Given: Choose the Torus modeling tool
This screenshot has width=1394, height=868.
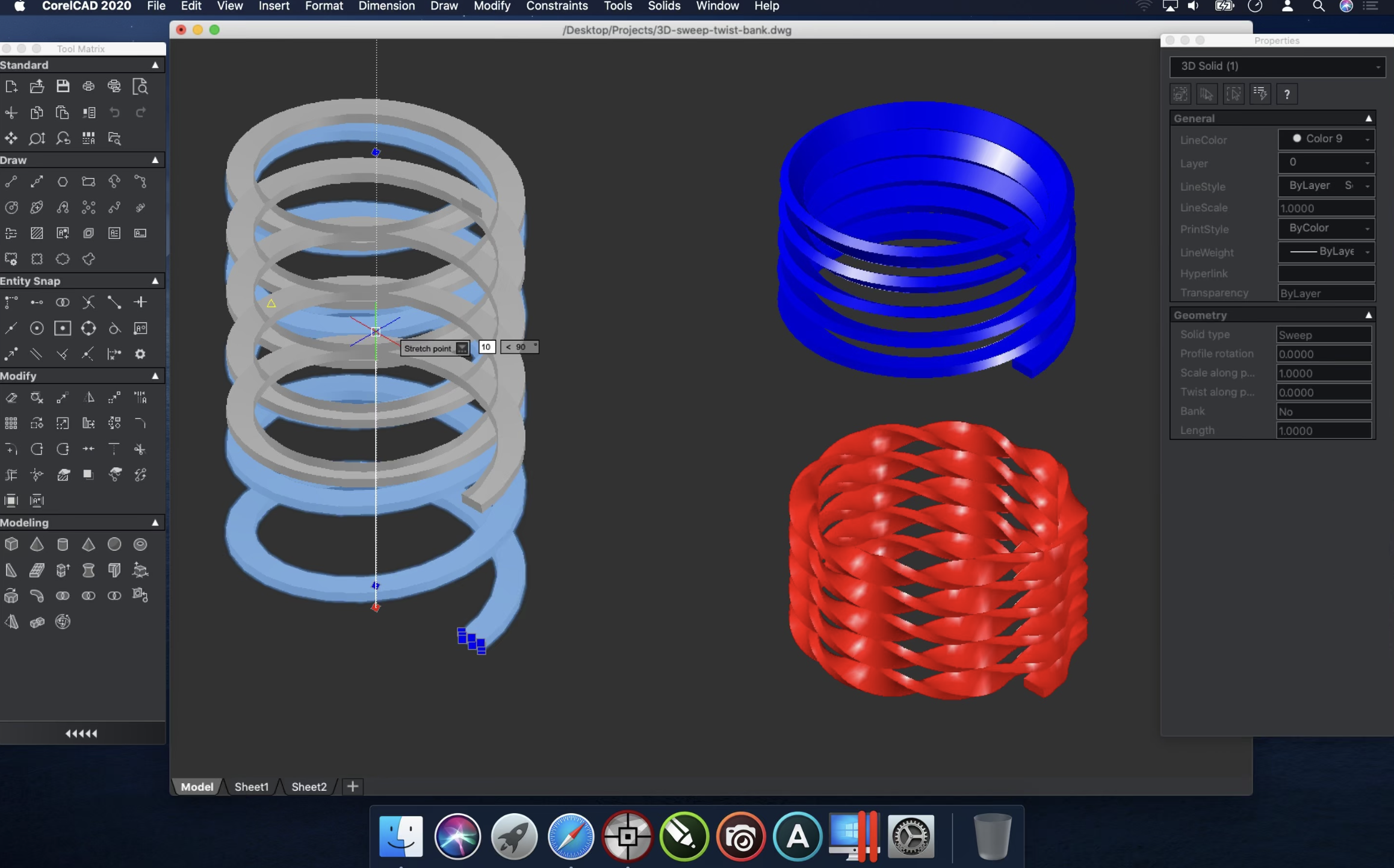Looking at the screenshot, I should (140, 544).
